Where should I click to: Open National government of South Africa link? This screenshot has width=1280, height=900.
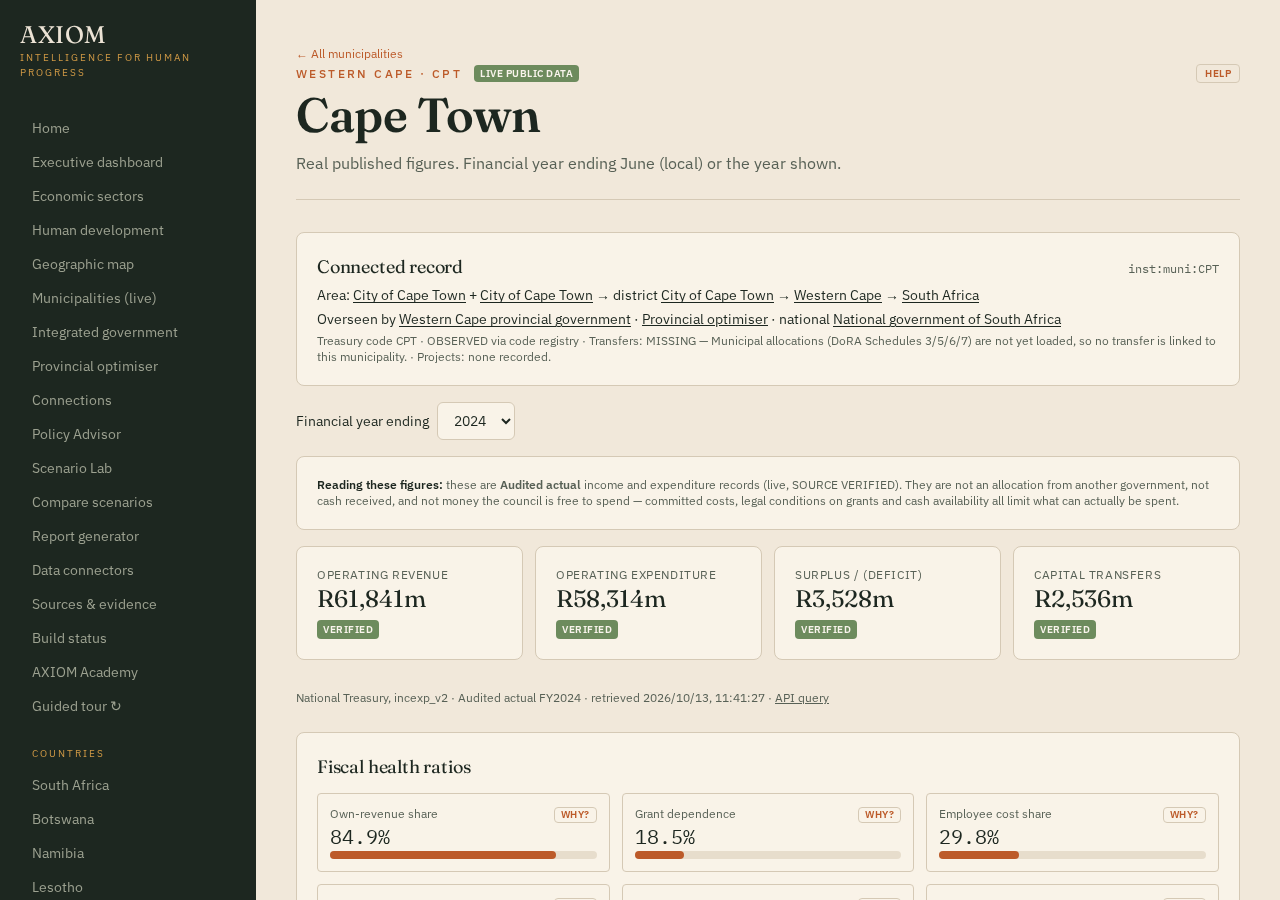coord(947,319)
